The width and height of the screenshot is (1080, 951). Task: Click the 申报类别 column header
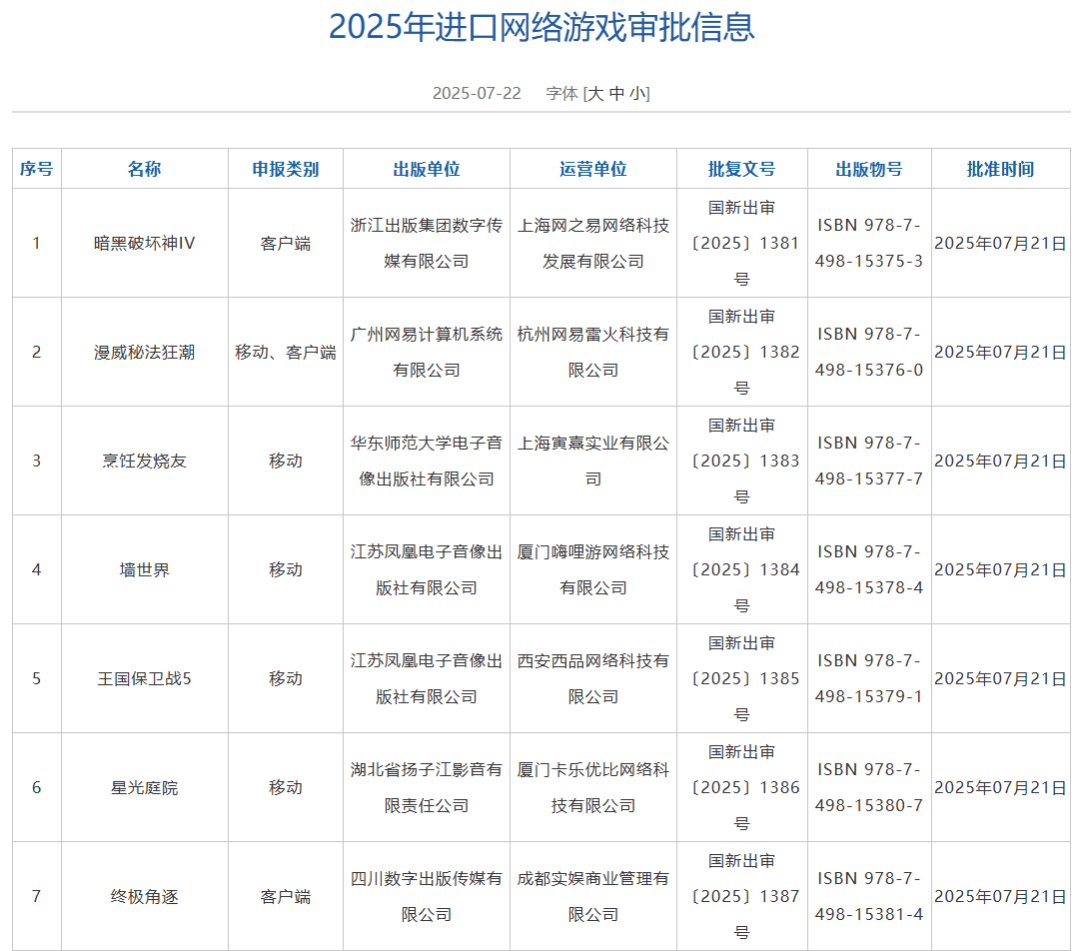click(285, 169)
